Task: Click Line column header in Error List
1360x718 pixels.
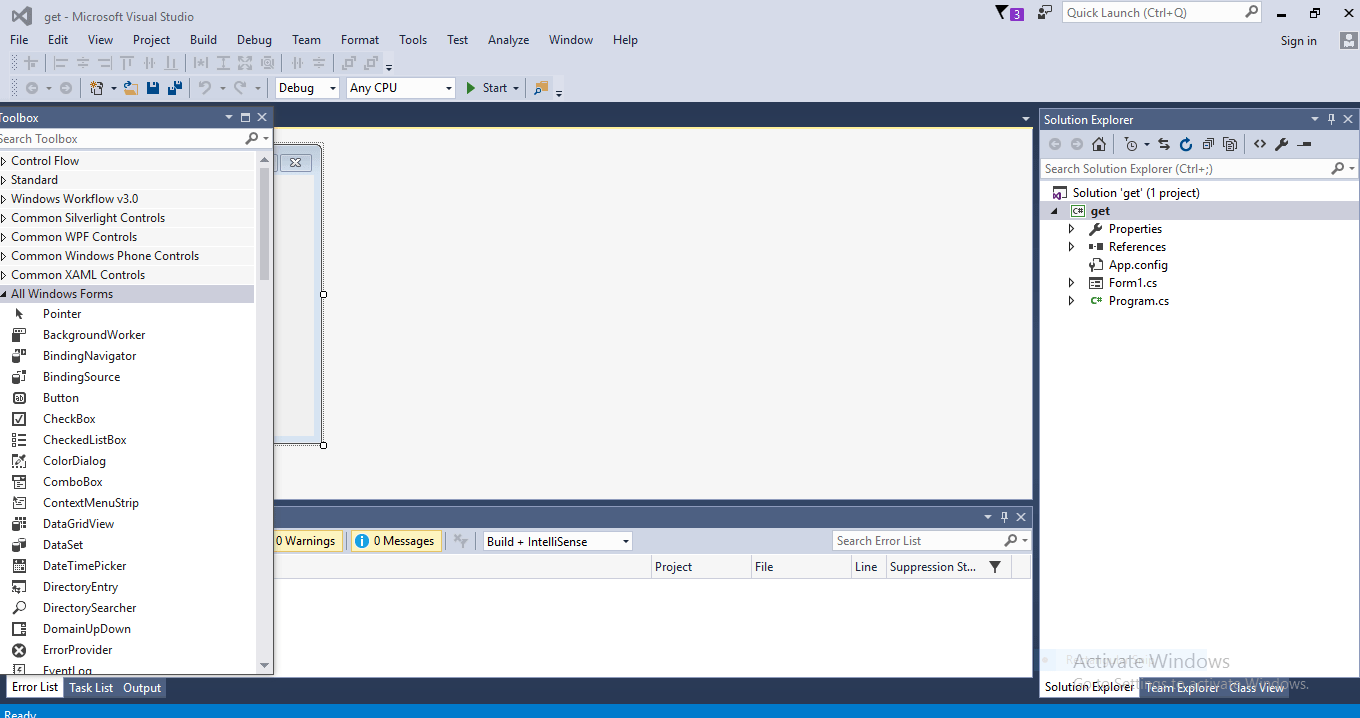Action: coord(867,567)
